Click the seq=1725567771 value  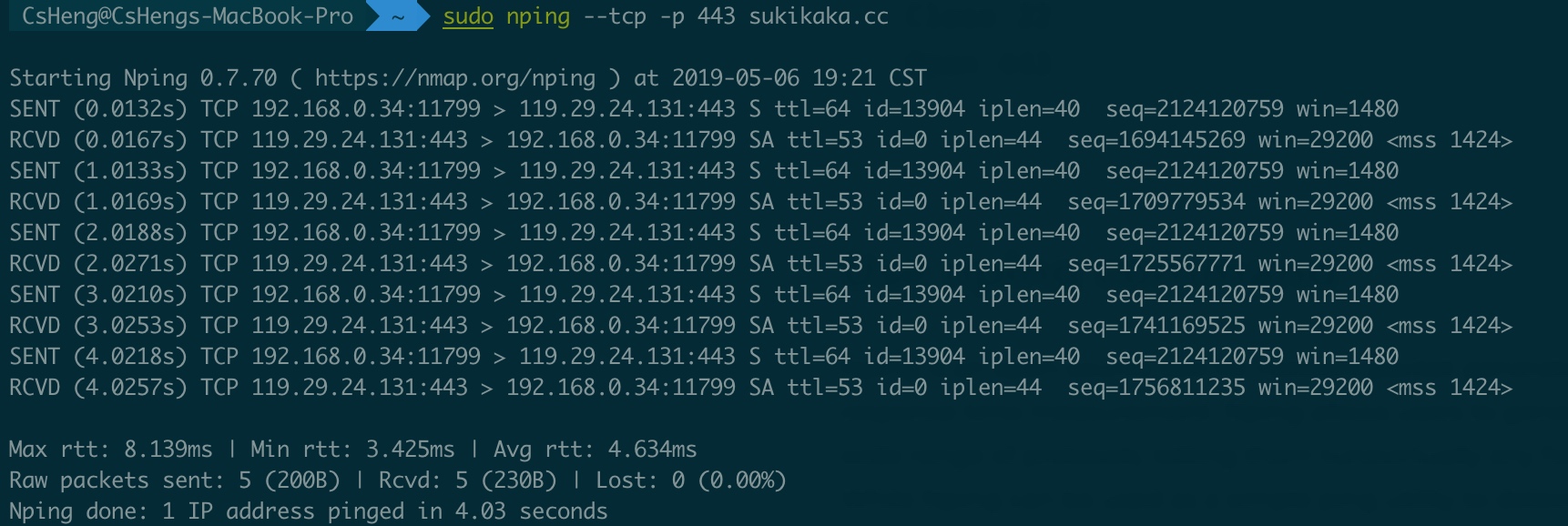point(1156,264)
